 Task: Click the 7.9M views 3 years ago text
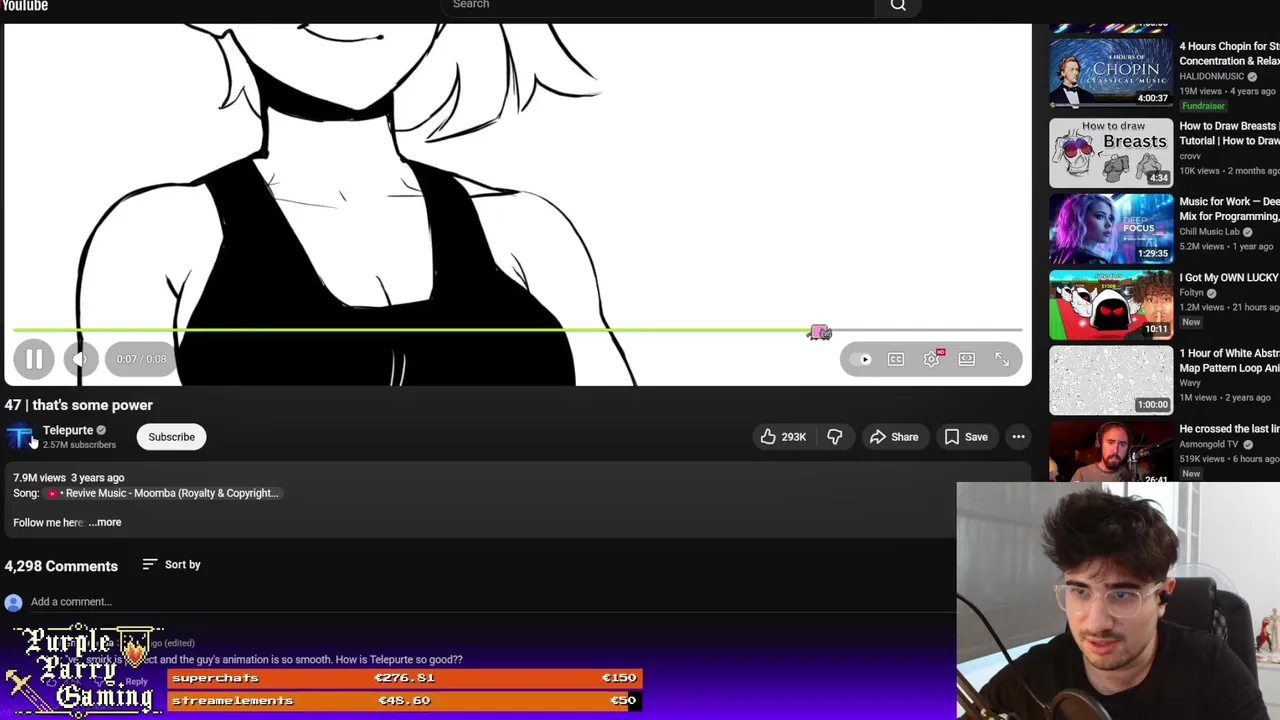pyautogui.click(x=69, y=478)
